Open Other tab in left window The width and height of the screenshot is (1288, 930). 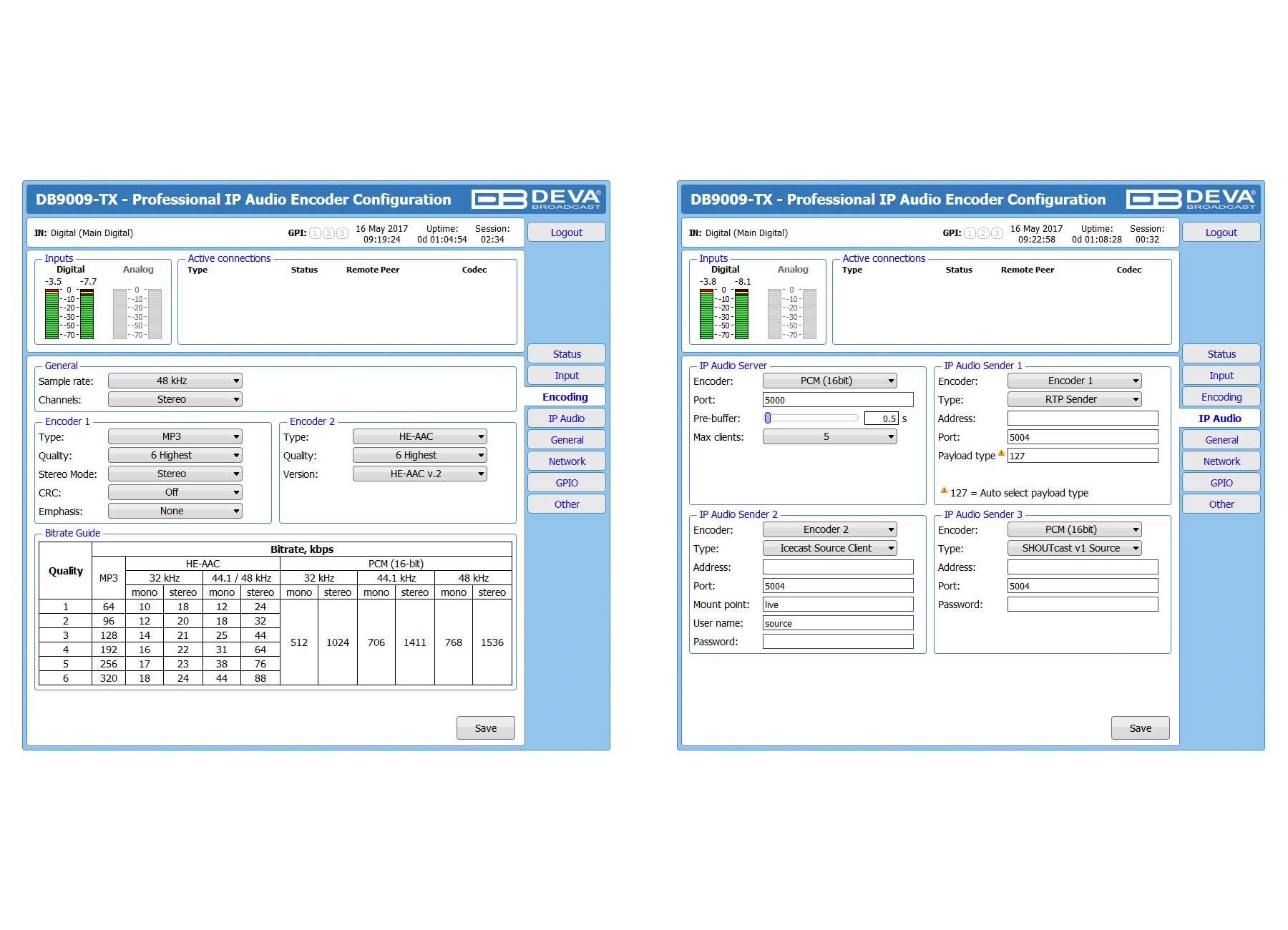pos(567,504)
